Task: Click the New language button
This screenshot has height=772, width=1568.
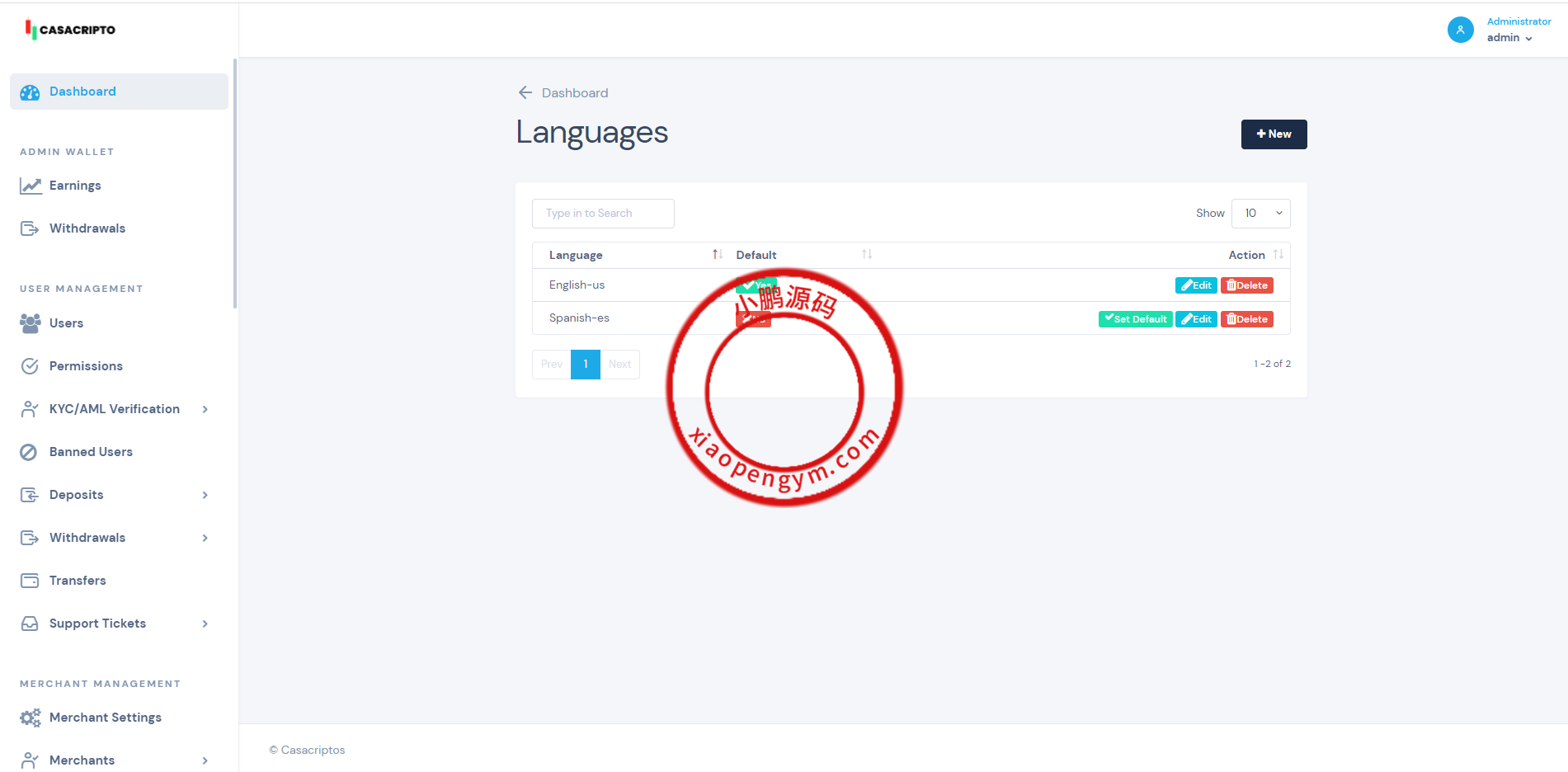Action: [1274, 134]
